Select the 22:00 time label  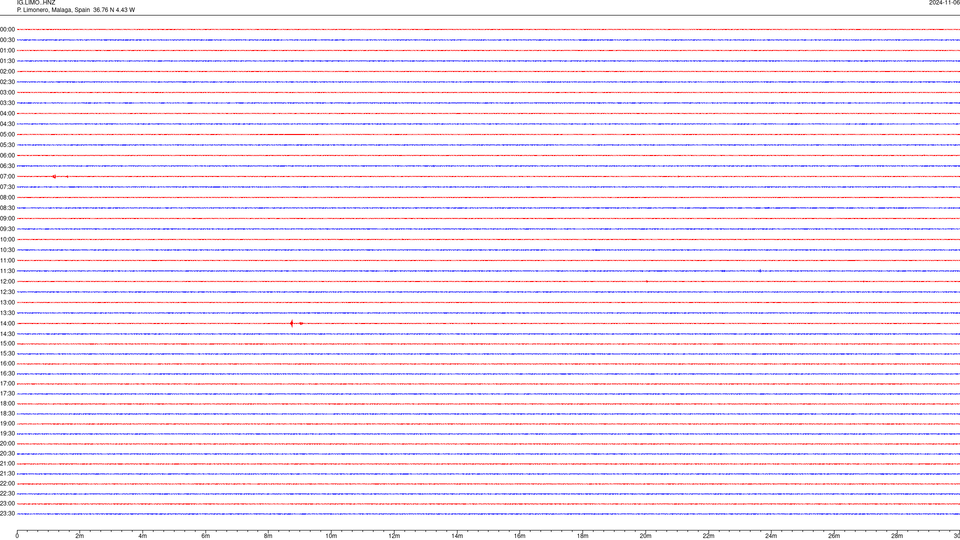point(7,484)
